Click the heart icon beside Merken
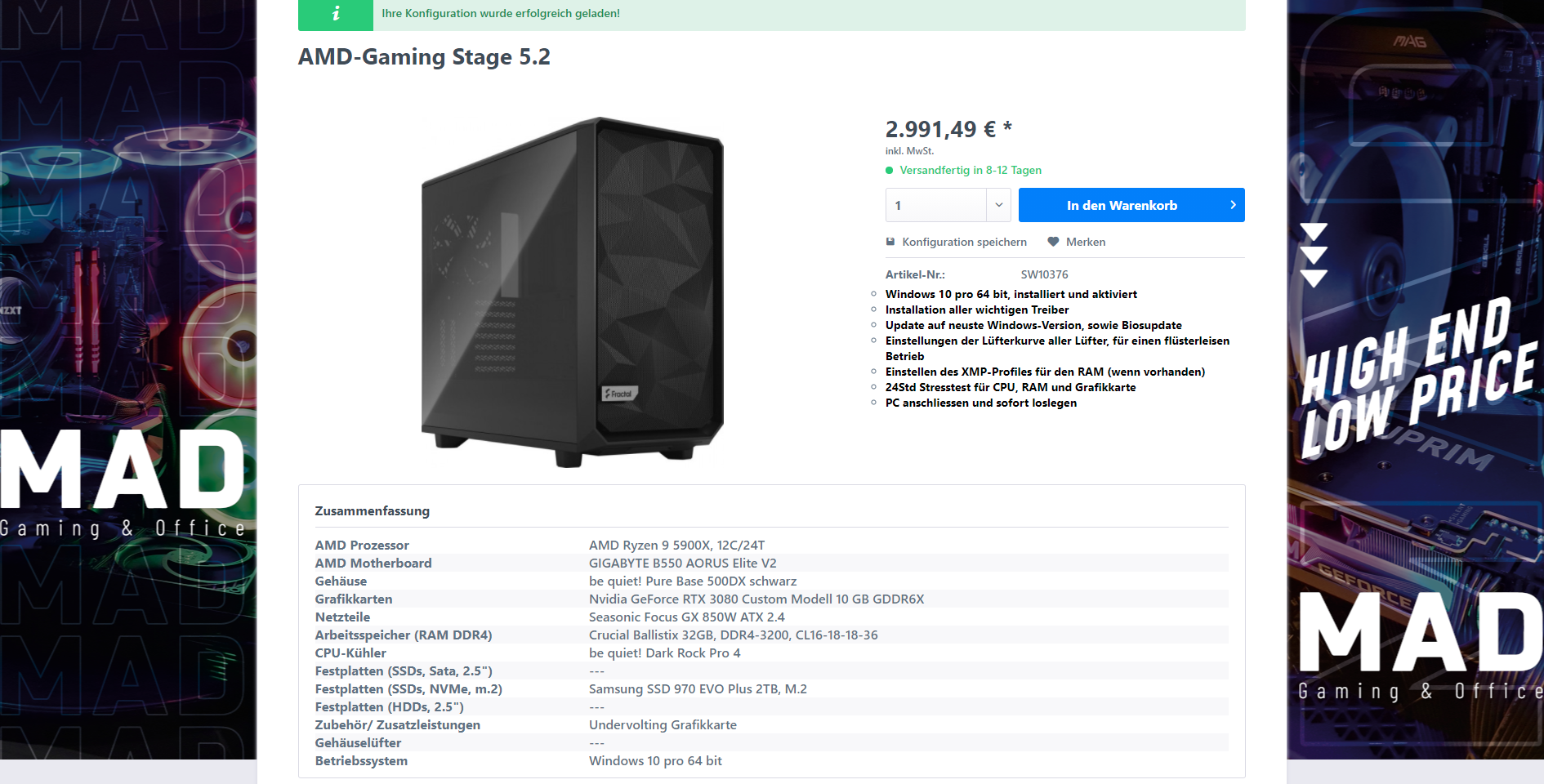 click(1053, 242)
